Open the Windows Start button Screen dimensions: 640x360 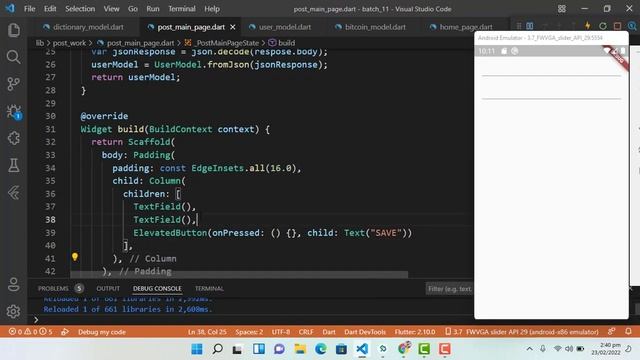pyautogui.click(x=197, y=349)
